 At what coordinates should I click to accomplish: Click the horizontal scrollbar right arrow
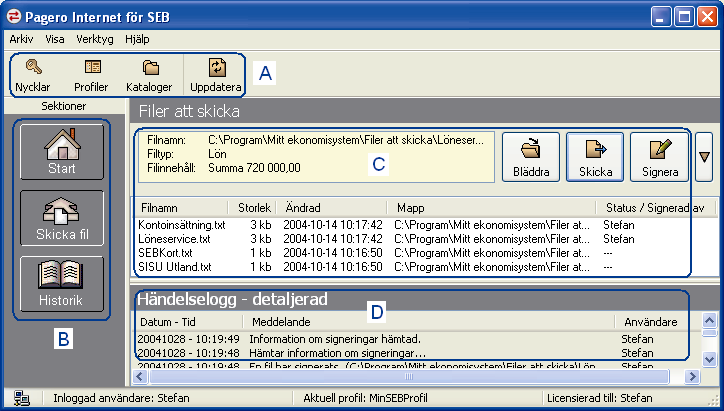coord(692,377)
